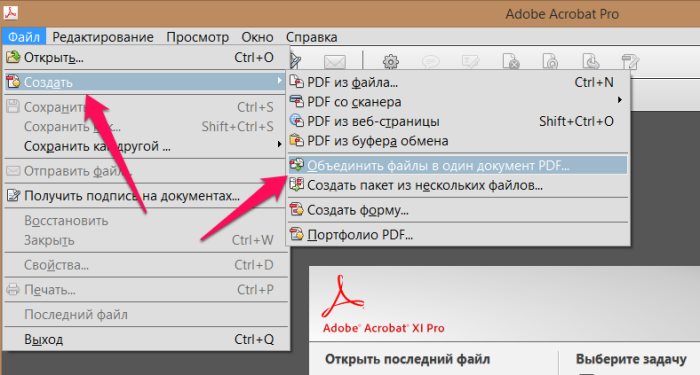Click the icon beside Создать
Screen dimensions: 700x375
pos(13,82)
